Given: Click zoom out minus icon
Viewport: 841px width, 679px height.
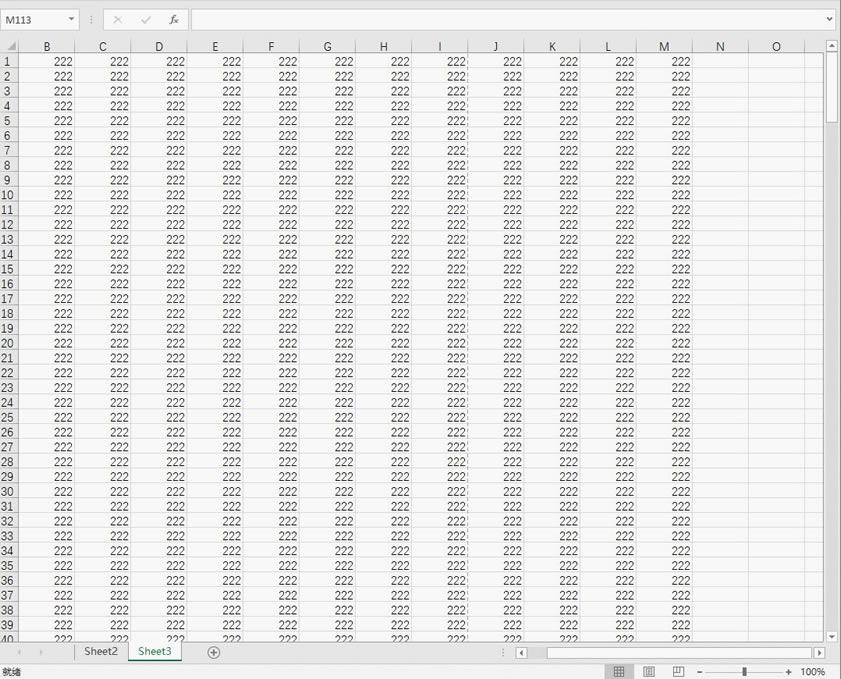Looking at the screenshot, I should (x=700, y=672).
